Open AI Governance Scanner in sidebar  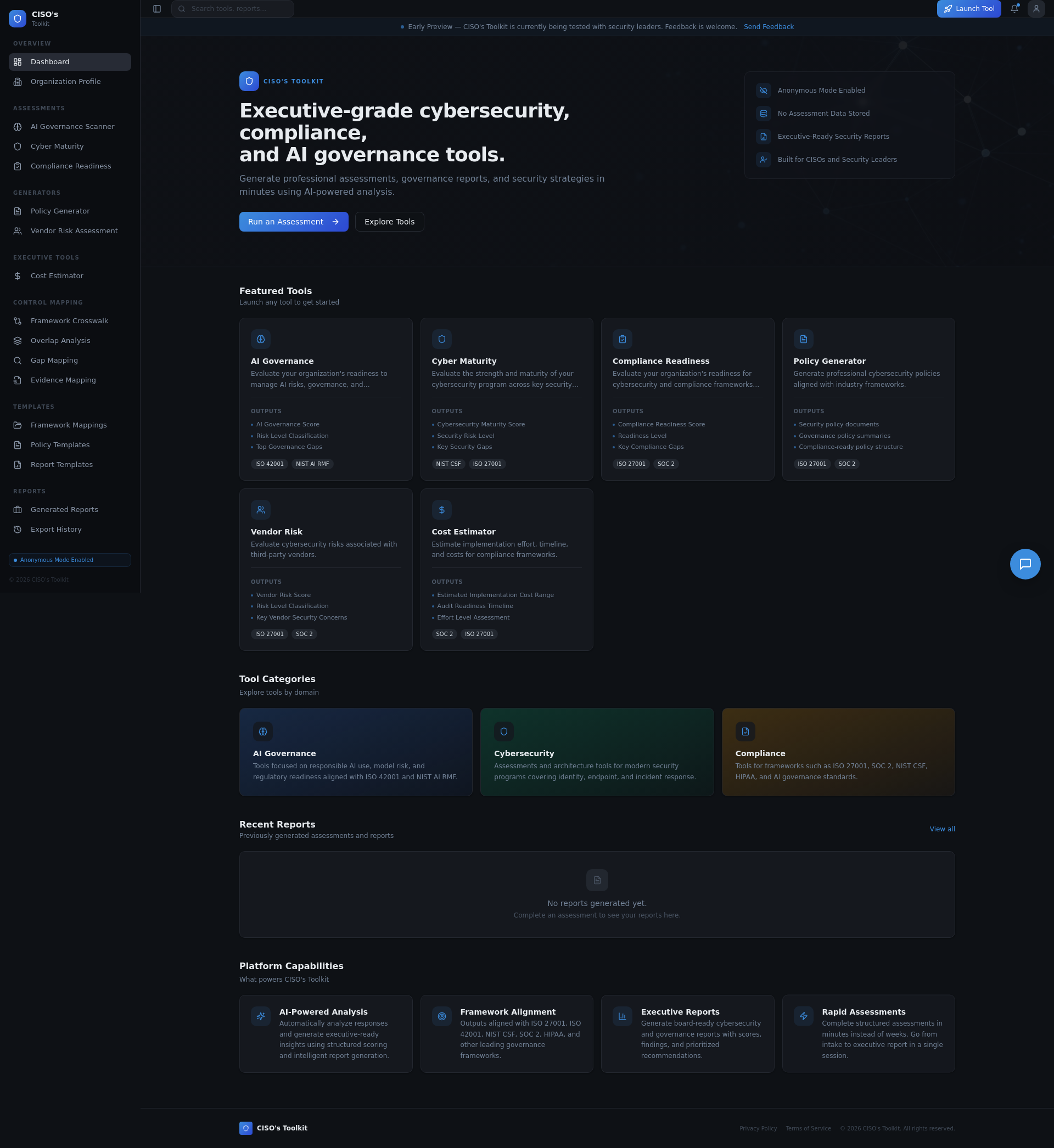[70, 127]
